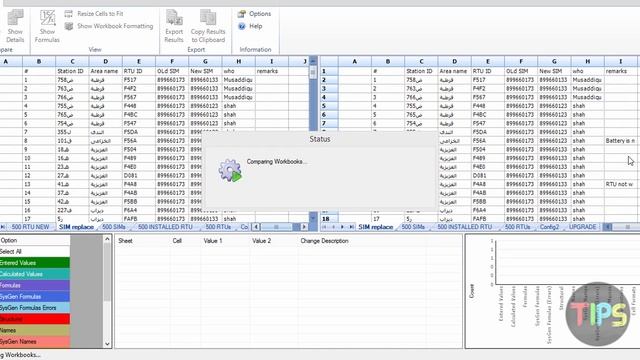Select column C header in left grid
This screenshot has width=640, height=360.
point(72,61)
